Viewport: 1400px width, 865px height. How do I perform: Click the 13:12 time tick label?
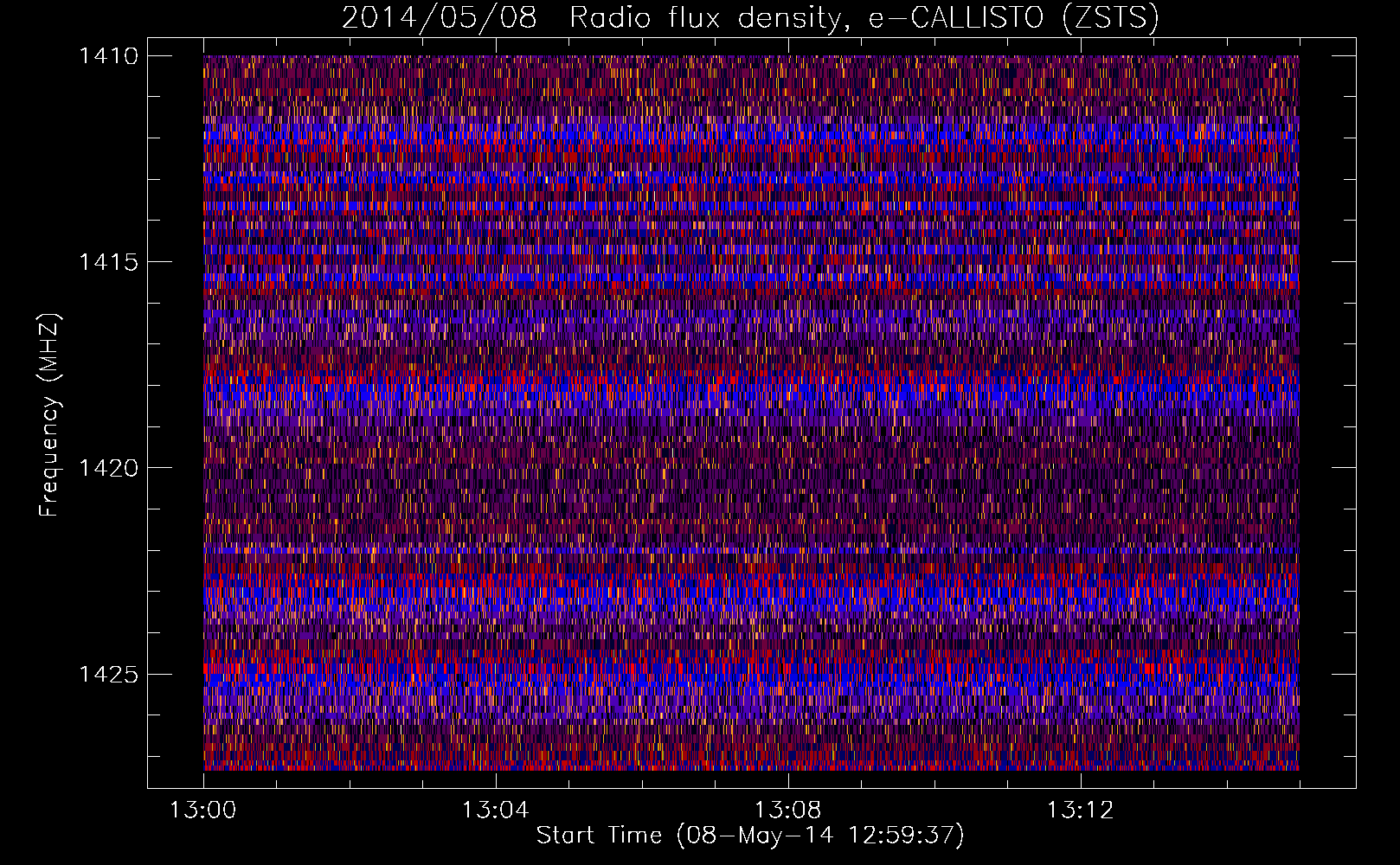tap(1081, 811)
